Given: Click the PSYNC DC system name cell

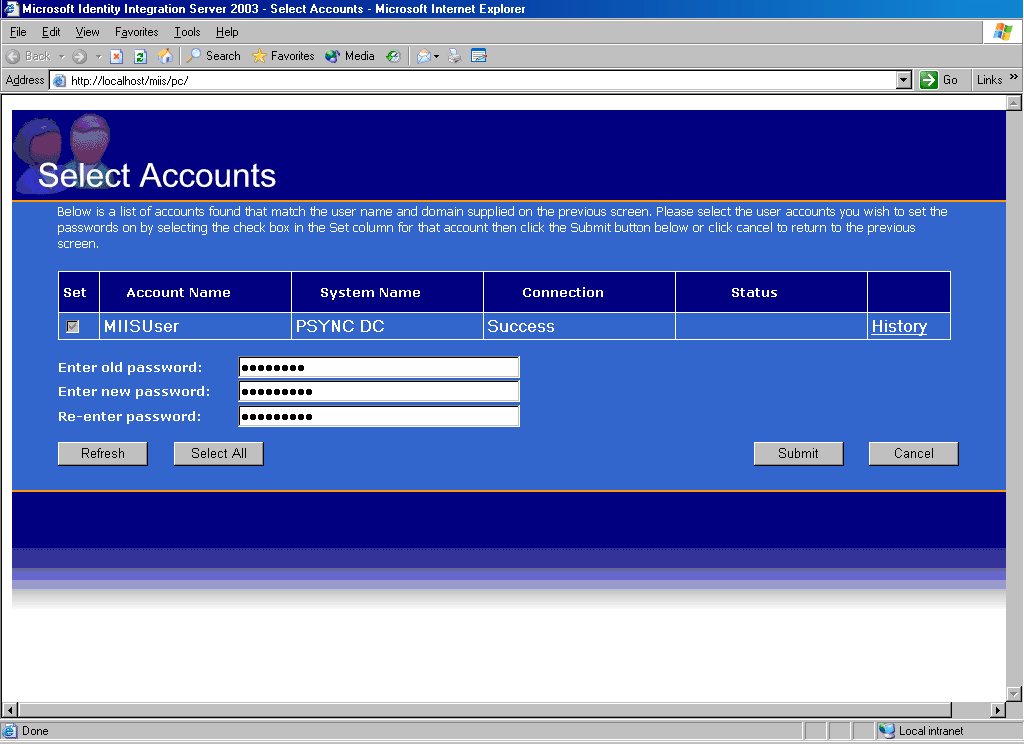Looking at the screenshot, I should click(387, 326).
